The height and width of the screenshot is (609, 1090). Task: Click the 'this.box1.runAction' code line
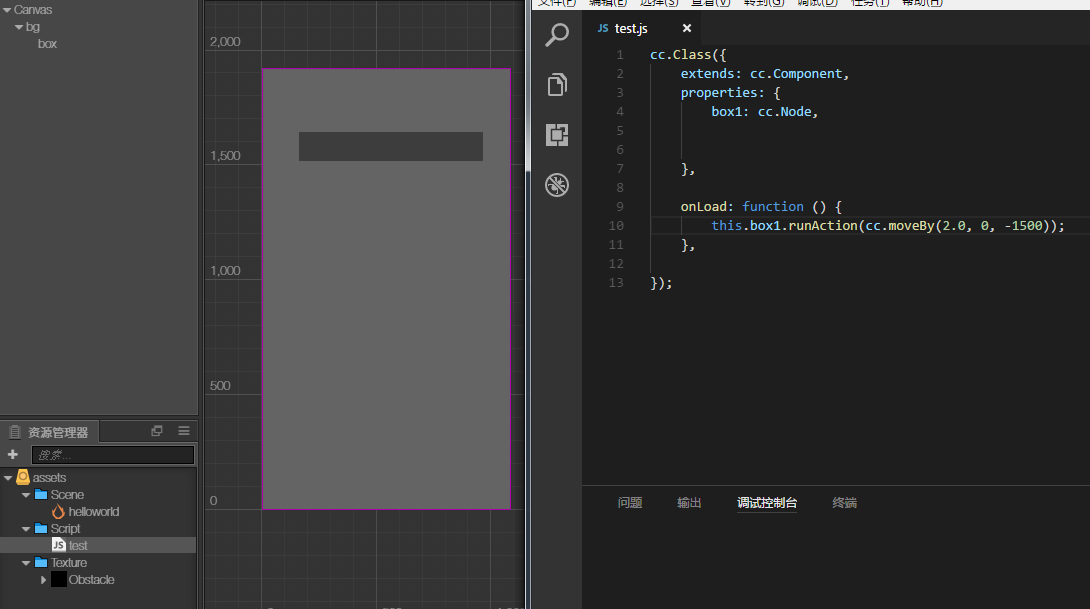tap(888, 225)
